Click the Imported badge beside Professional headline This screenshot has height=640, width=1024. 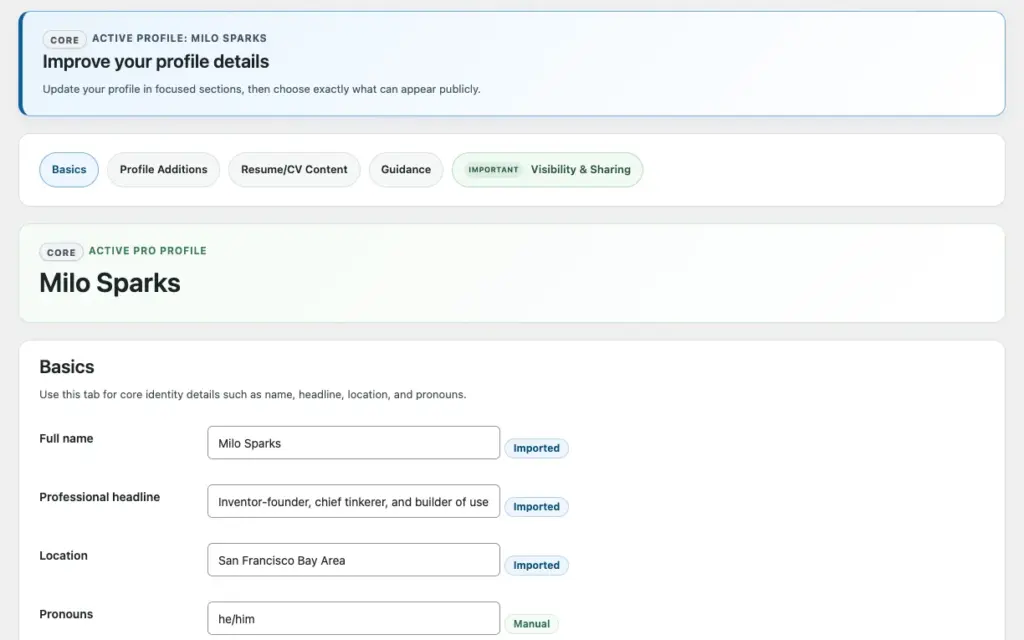[x=536, y=507]
